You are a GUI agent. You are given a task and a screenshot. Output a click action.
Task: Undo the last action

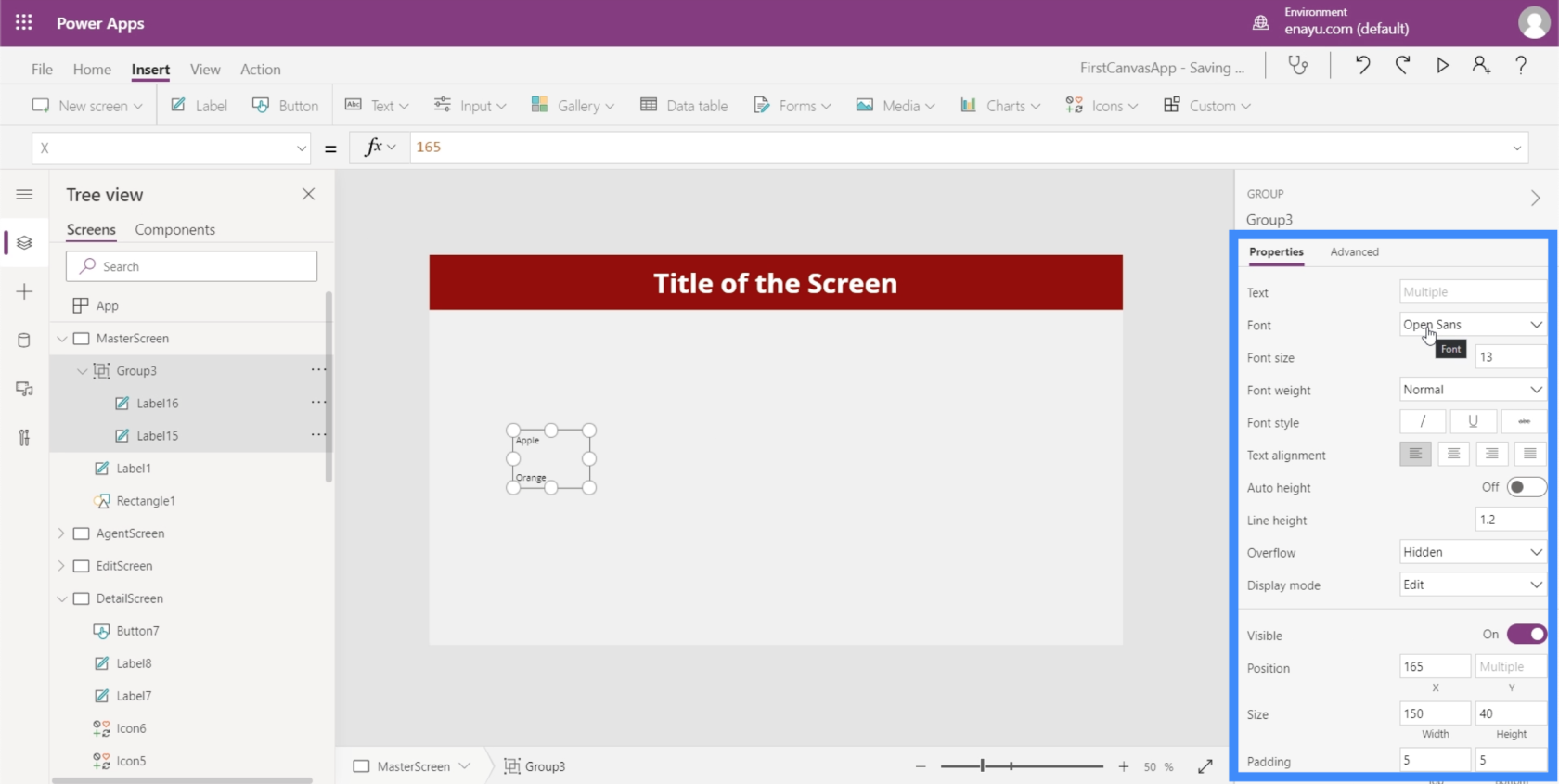pyautogui.click(x=1362, y=65)
